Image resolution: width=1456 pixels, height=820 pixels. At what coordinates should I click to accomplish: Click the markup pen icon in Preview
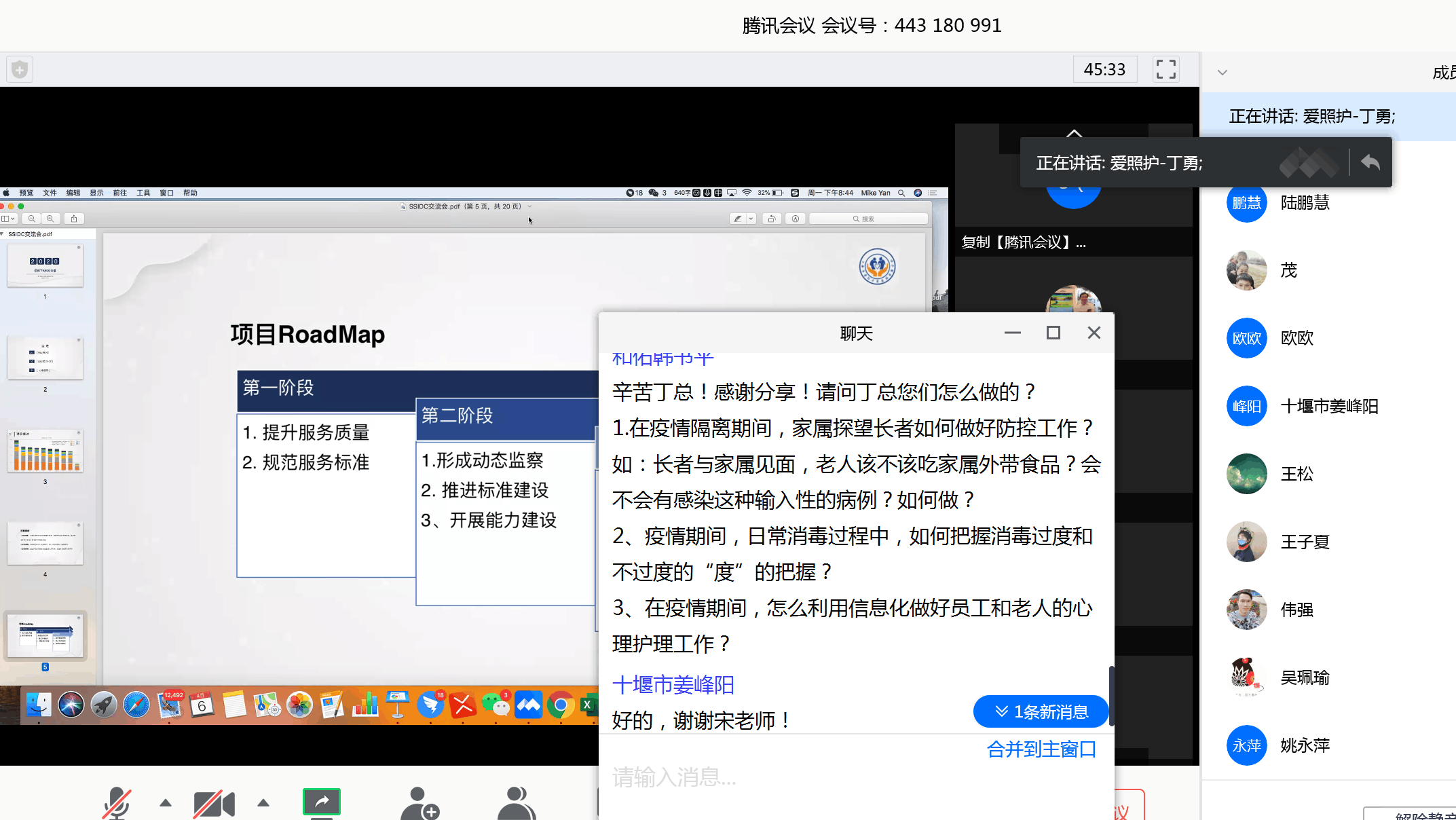tap(737, 219)
